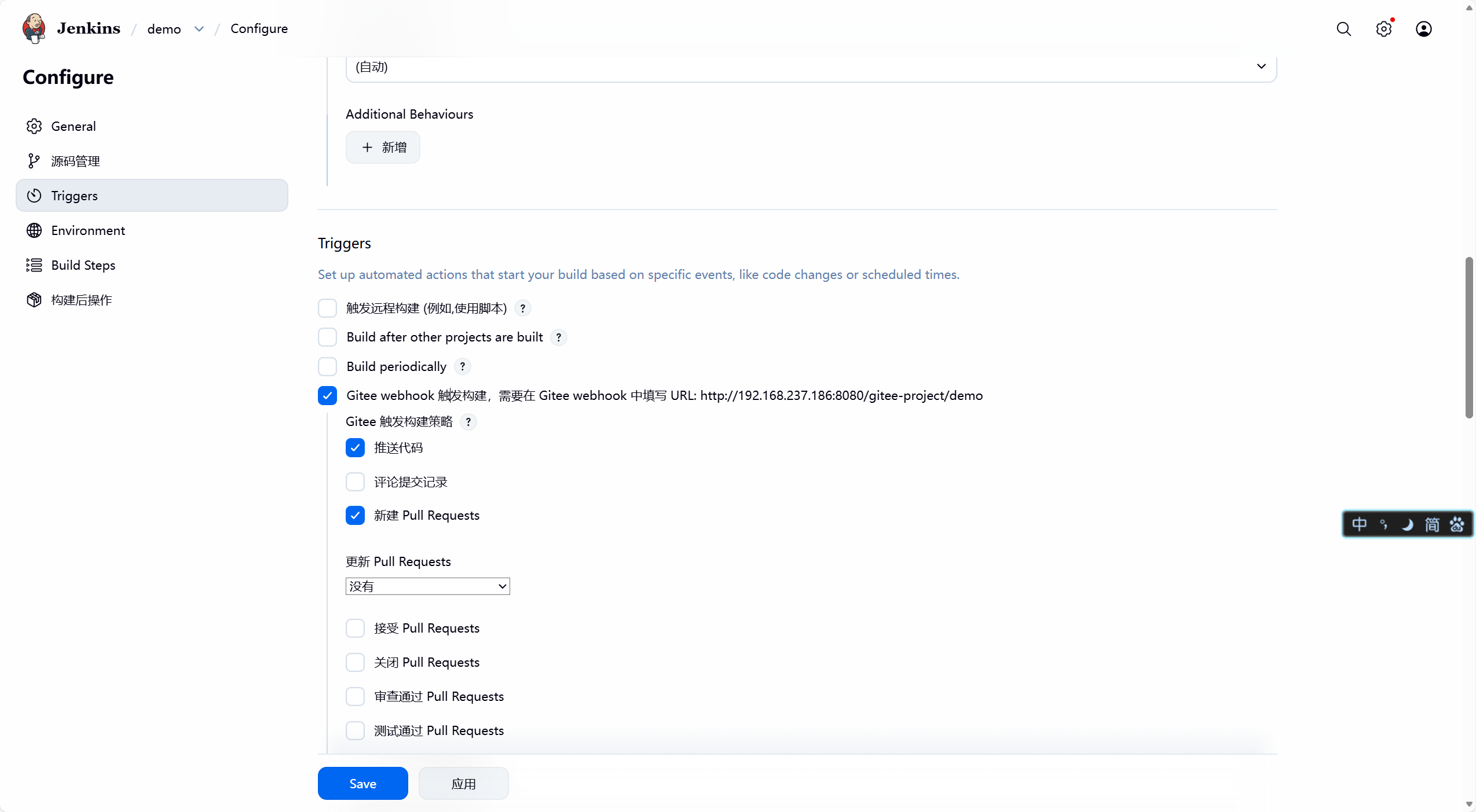Open Manage Jenkins gear icon
The height and width of the screenshot is (812, 1476).
pyautogui.click(x=1383, y=29)
